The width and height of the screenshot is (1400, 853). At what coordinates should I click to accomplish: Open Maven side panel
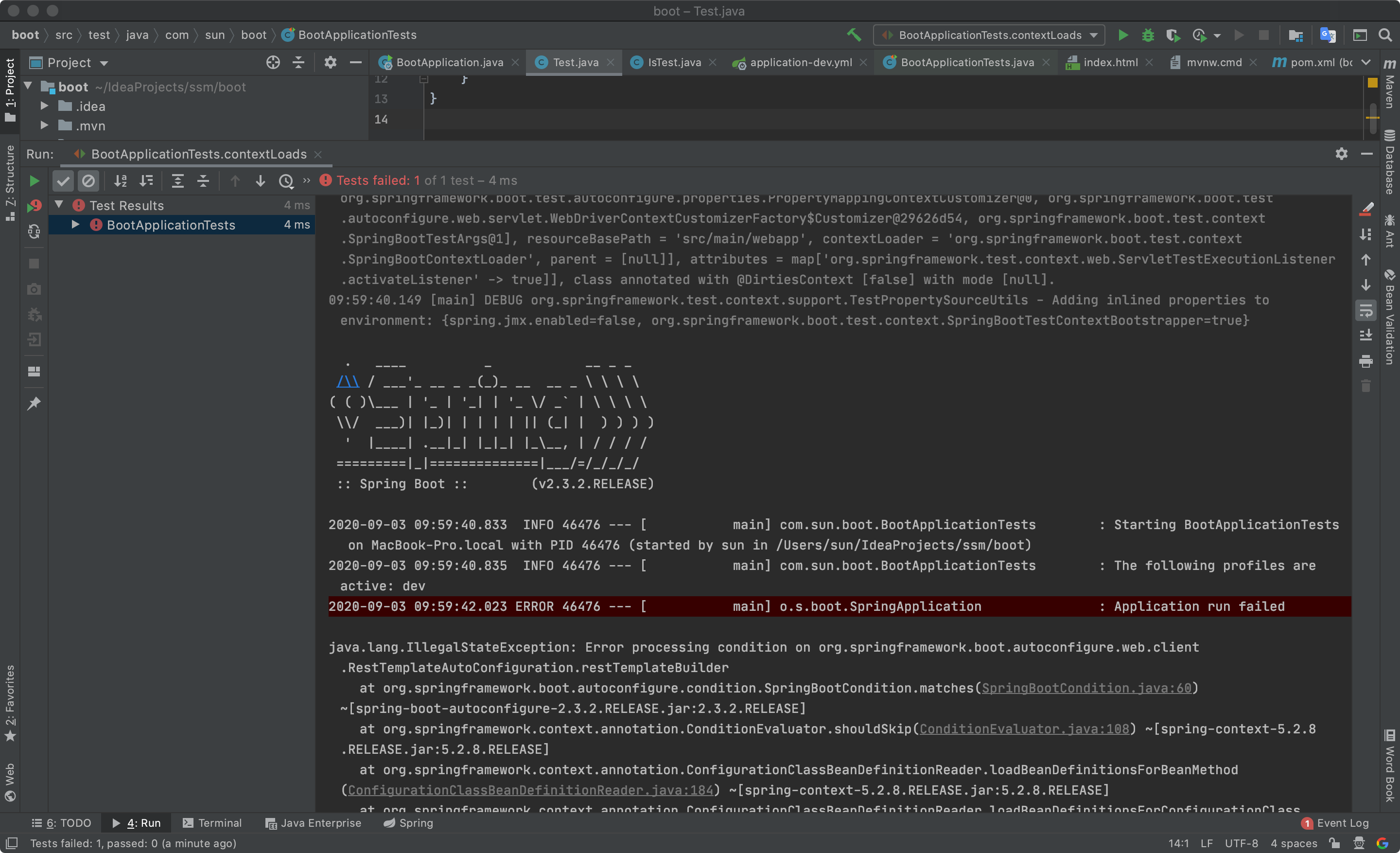coord(1390,85)
